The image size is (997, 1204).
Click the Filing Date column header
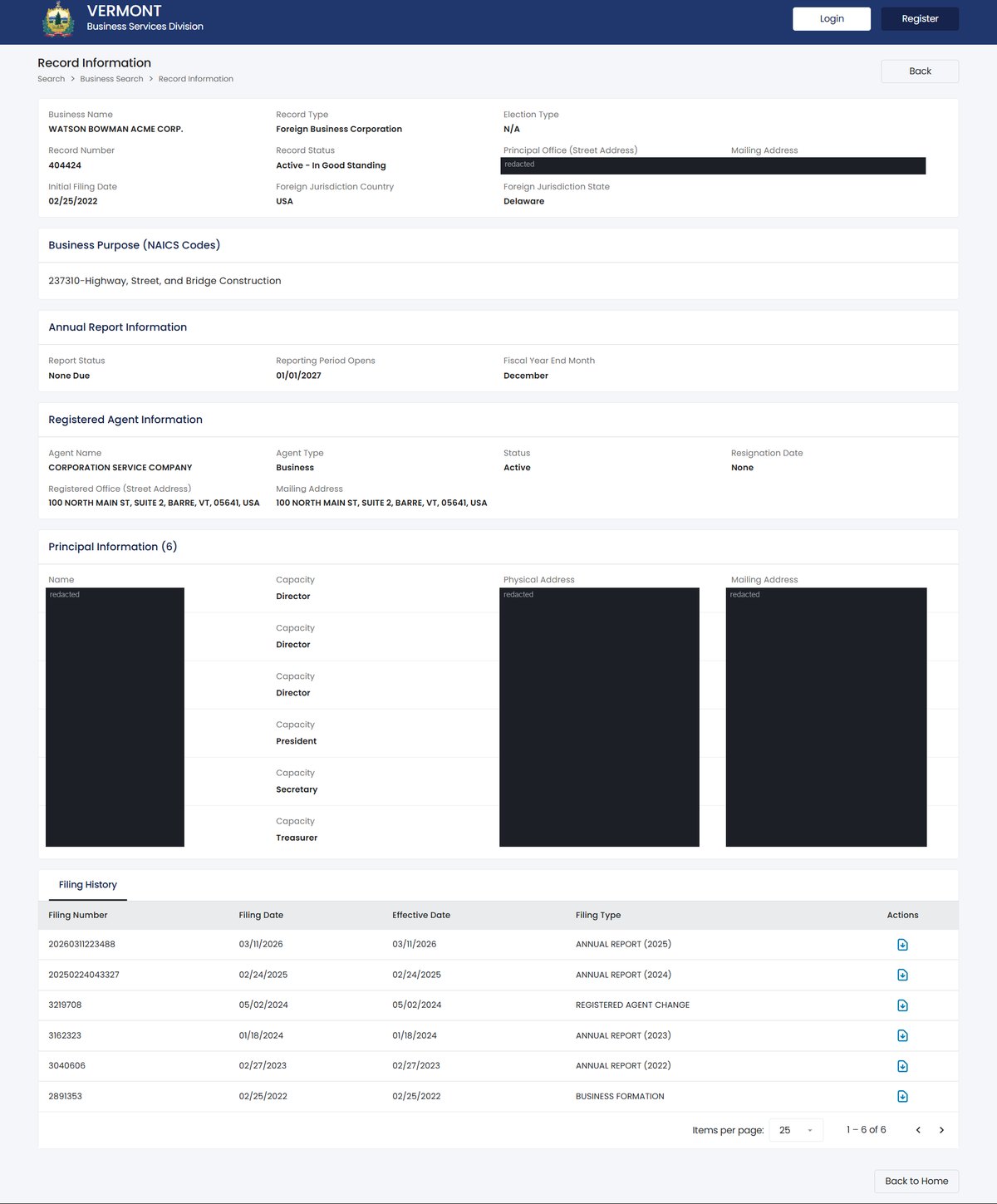point(261,915)
